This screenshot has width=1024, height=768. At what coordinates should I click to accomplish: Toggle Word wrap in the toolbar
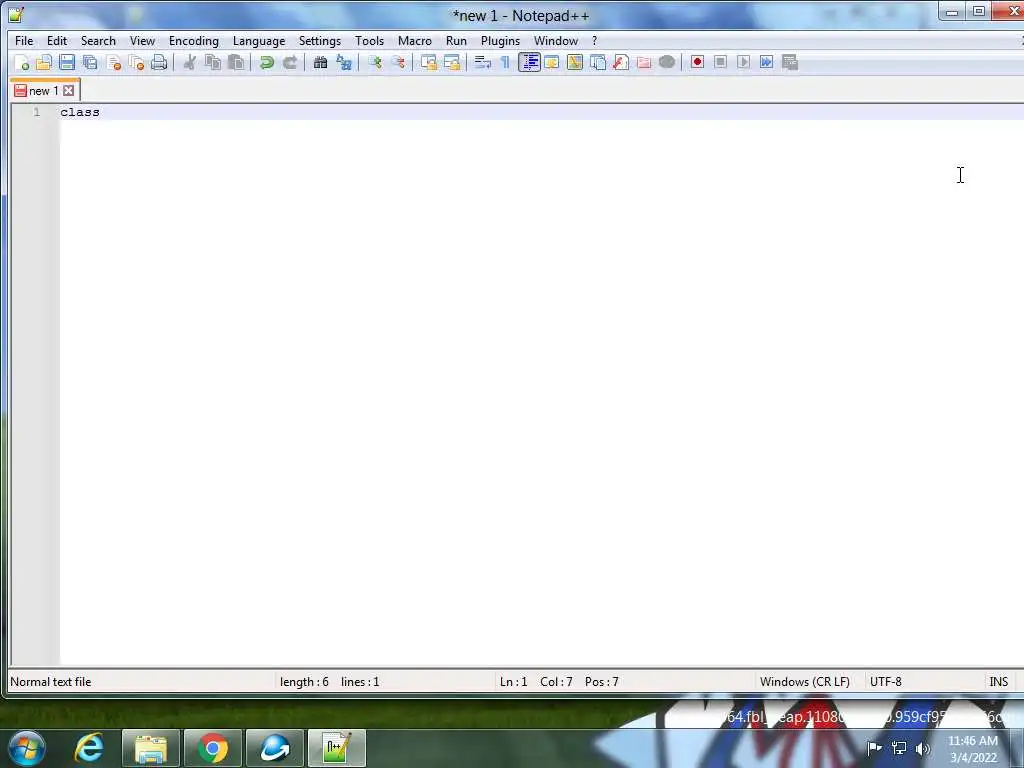click(x=483, y=63)
